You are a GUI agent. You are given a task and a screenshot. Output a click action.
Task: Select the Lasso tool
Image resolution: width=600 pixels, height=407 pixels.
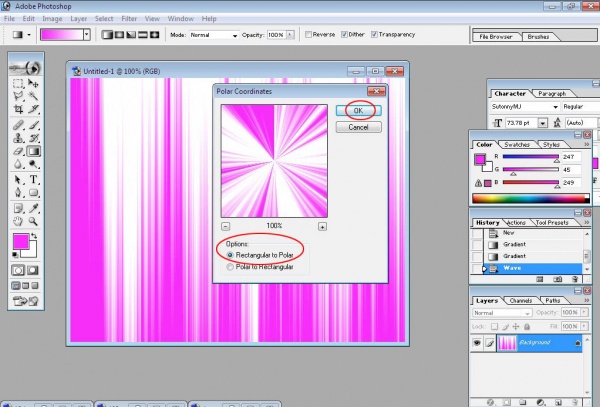[x=18, y=96]
